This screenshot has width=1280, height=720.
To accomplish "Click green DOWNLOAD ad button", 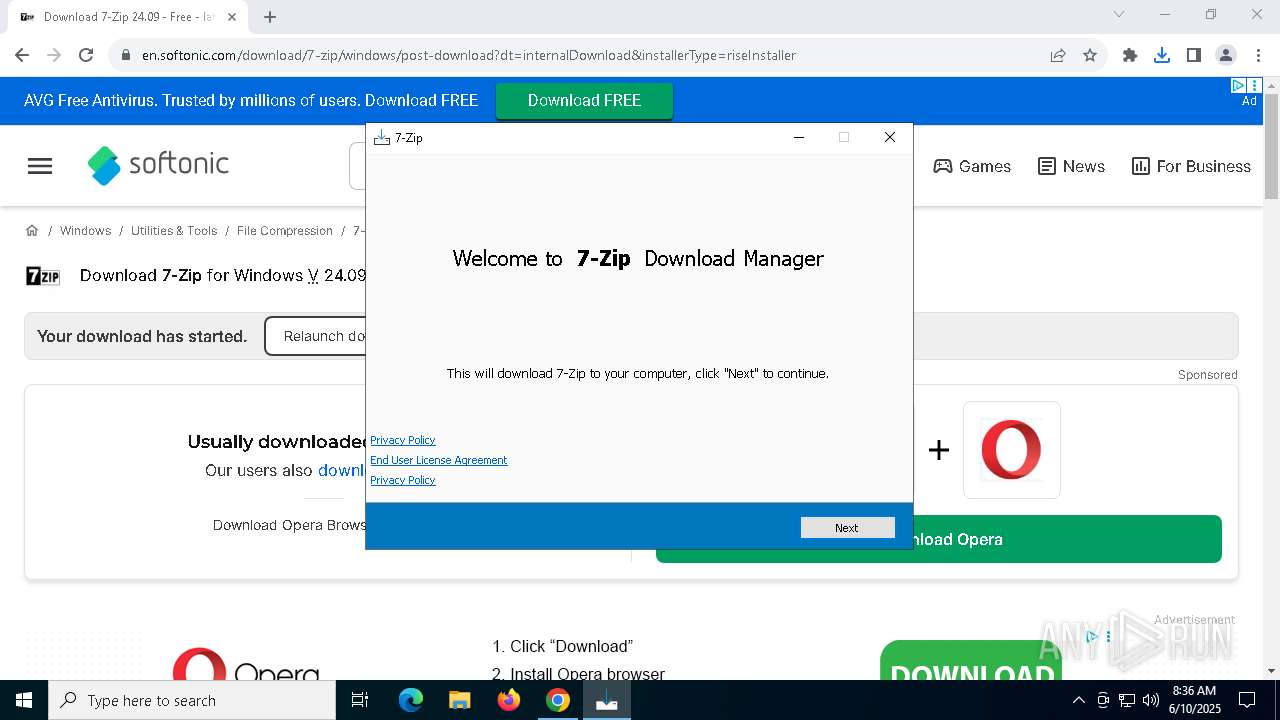I will (x=971, y=661).
